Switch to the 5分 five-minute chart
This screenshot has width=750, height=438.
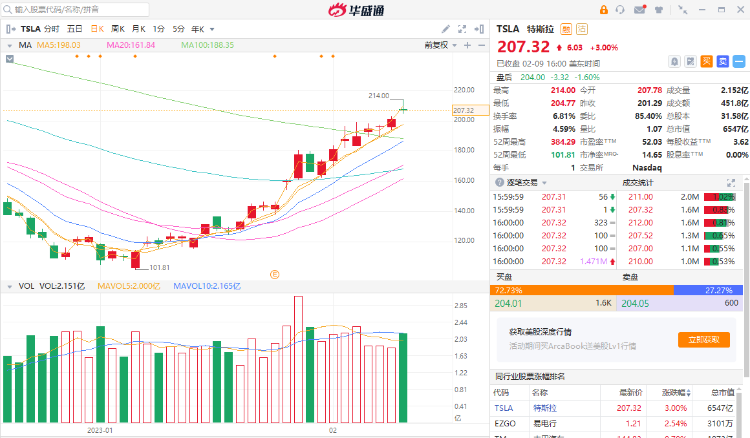(x=178, y=29)
